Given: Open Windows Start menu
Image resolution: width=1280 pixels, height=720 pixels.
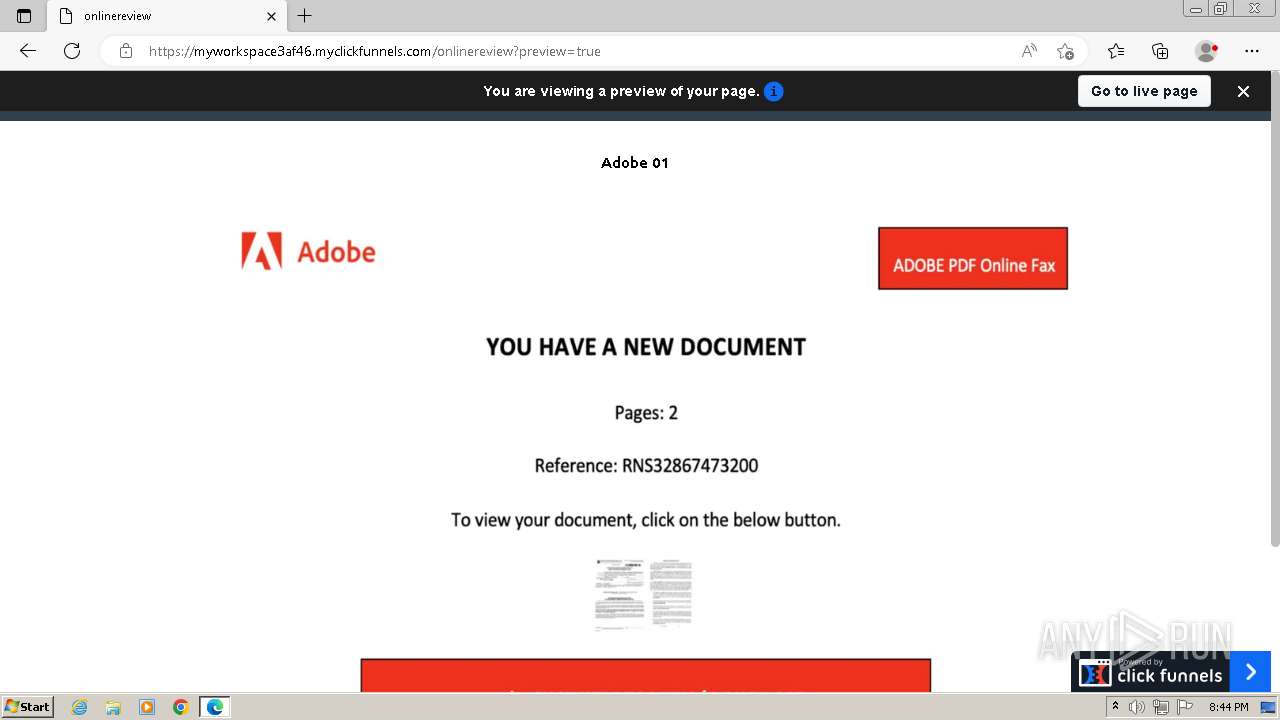Looking at the screenshot, I should 28,707.
